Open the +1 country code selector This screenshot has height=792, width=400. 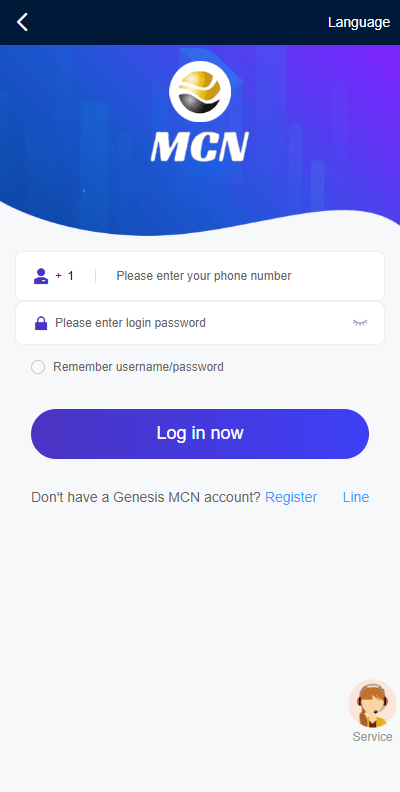(65, 276)
